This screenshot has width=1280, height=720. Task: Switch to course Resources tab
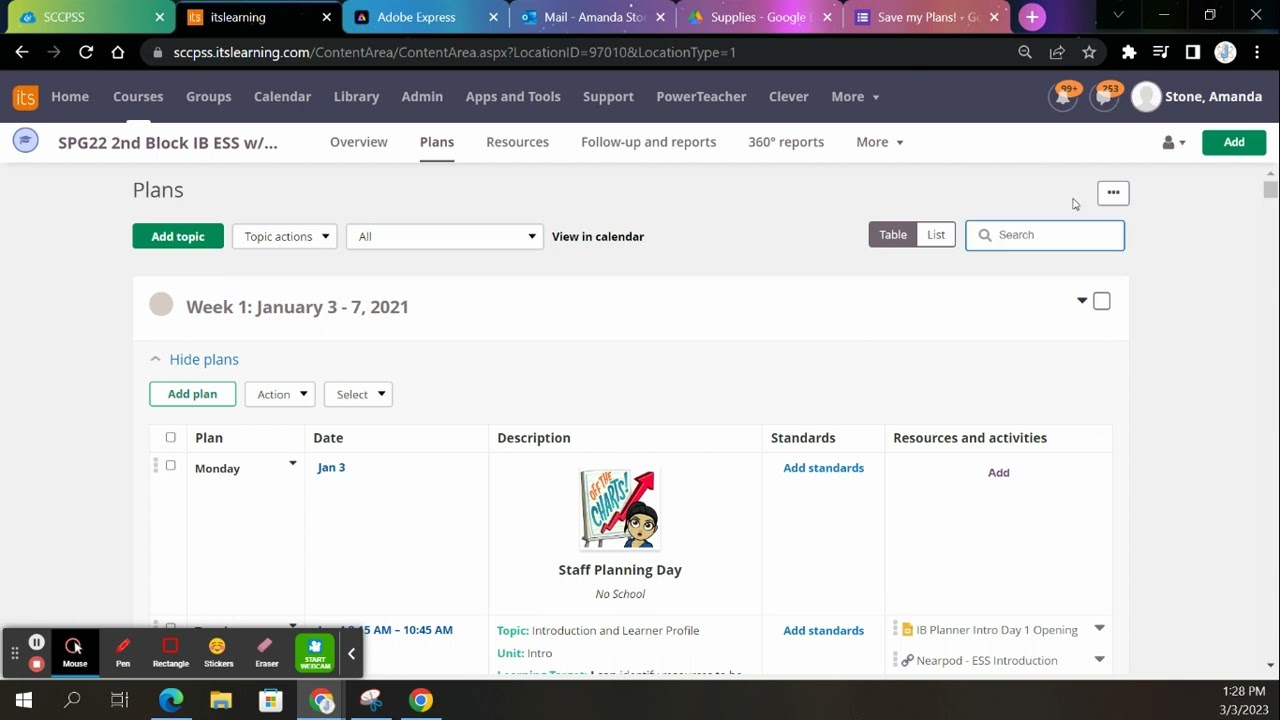[x=517, y=142]
